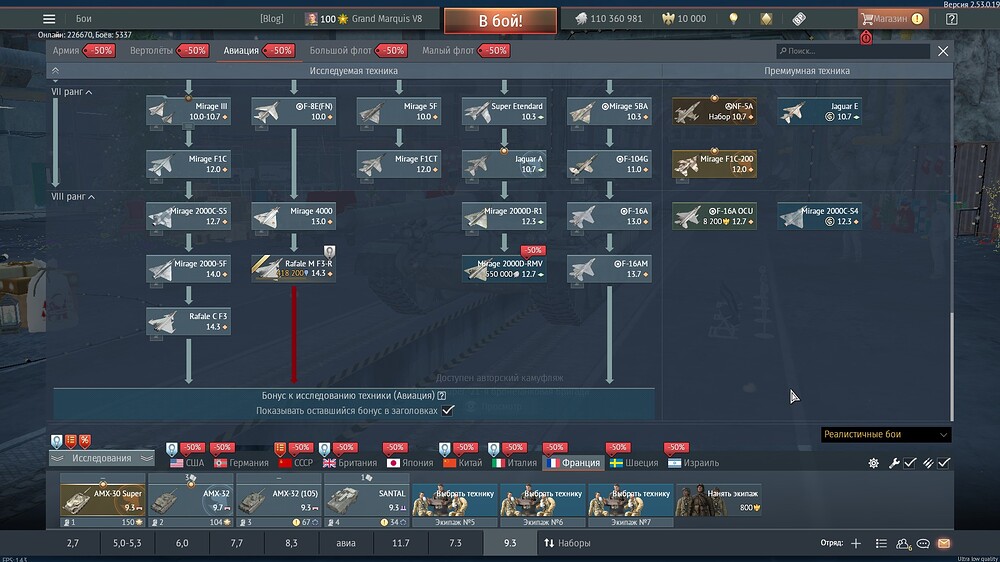Toggle "Показывать оставшийся бонус в заголовках" checkbox

pyautogui.click(x=448, y=410)
